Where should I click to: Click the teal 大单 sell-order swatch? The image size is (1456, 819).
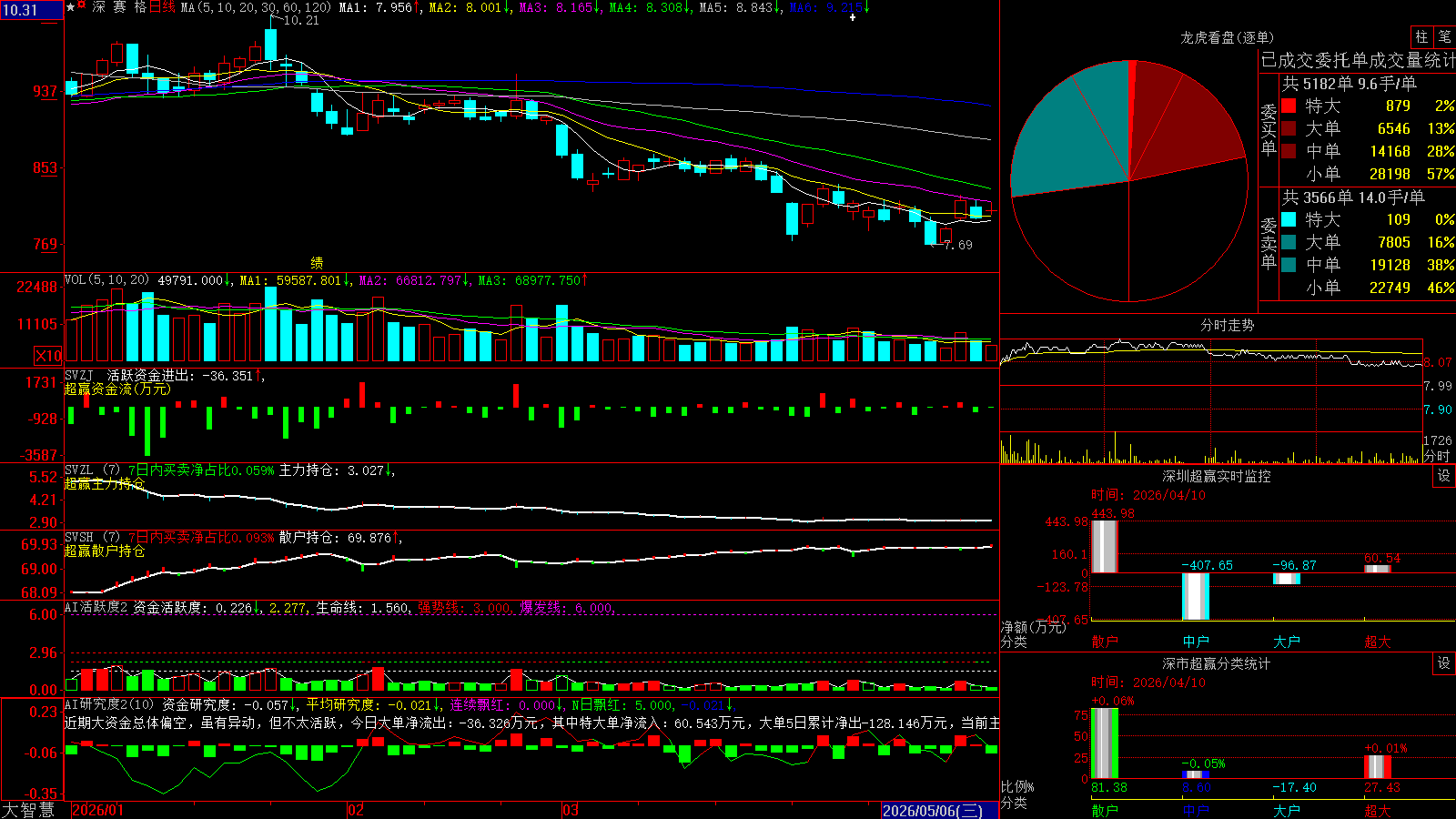(1289, 242)
